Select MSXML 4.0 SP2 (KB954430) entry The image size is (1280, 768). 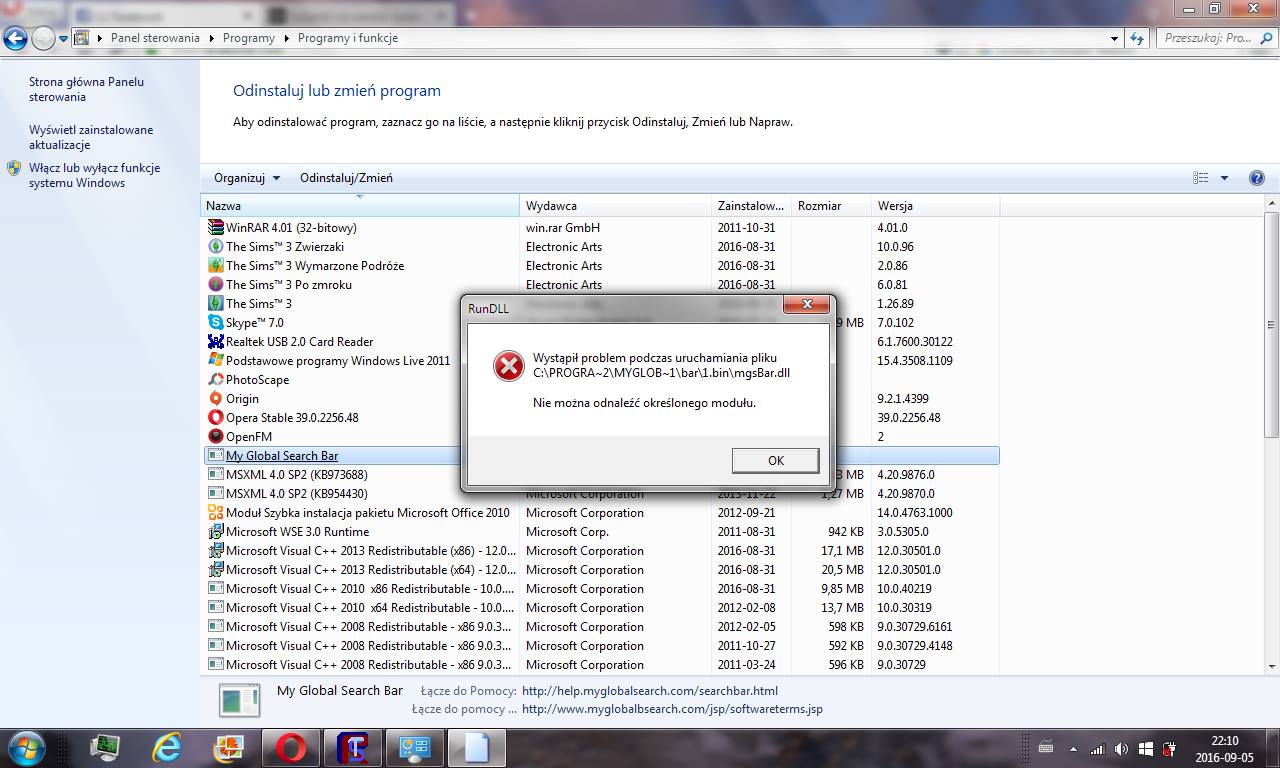(296, 494)
